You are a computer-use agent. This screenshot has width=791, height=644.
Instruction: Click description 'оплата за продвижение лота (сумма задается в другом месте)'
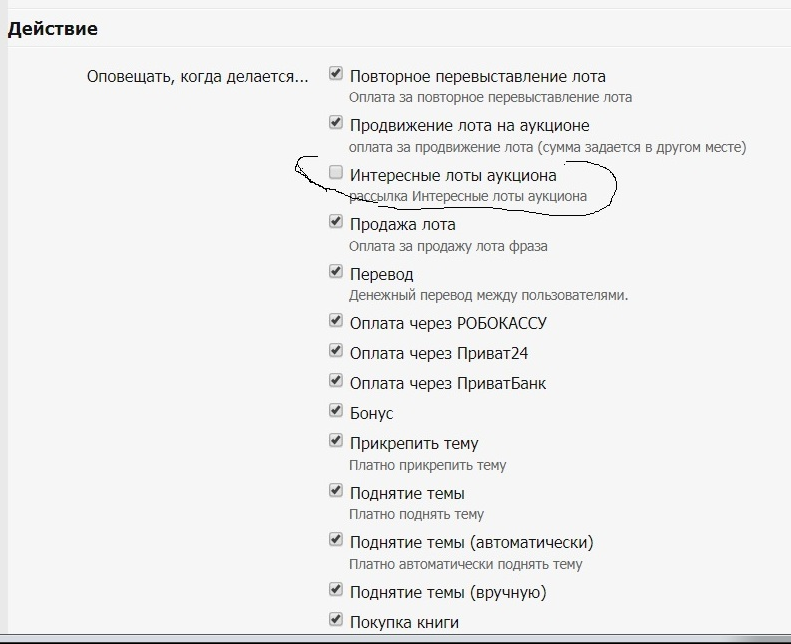547,147
